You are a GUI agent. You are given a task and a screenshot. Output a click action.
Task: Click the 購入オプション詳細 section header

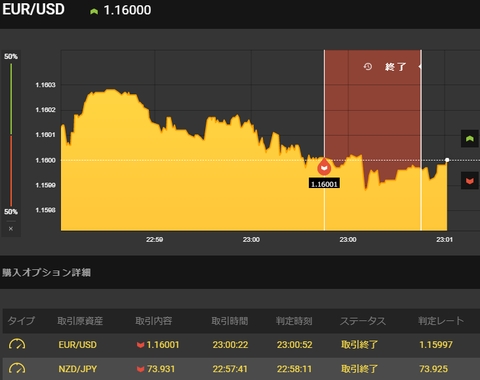pos(46,272)
